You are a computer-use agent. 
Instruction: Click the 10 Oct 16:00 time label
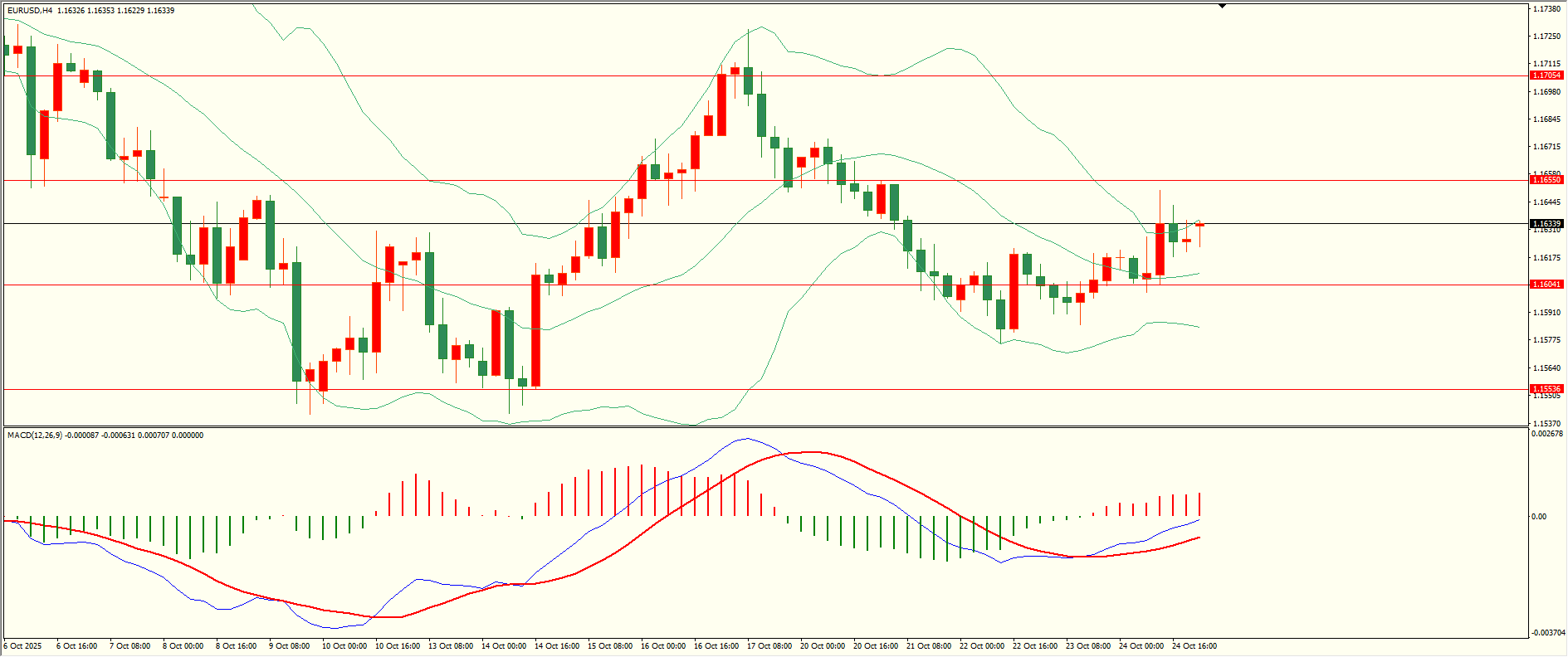(397, 646)
